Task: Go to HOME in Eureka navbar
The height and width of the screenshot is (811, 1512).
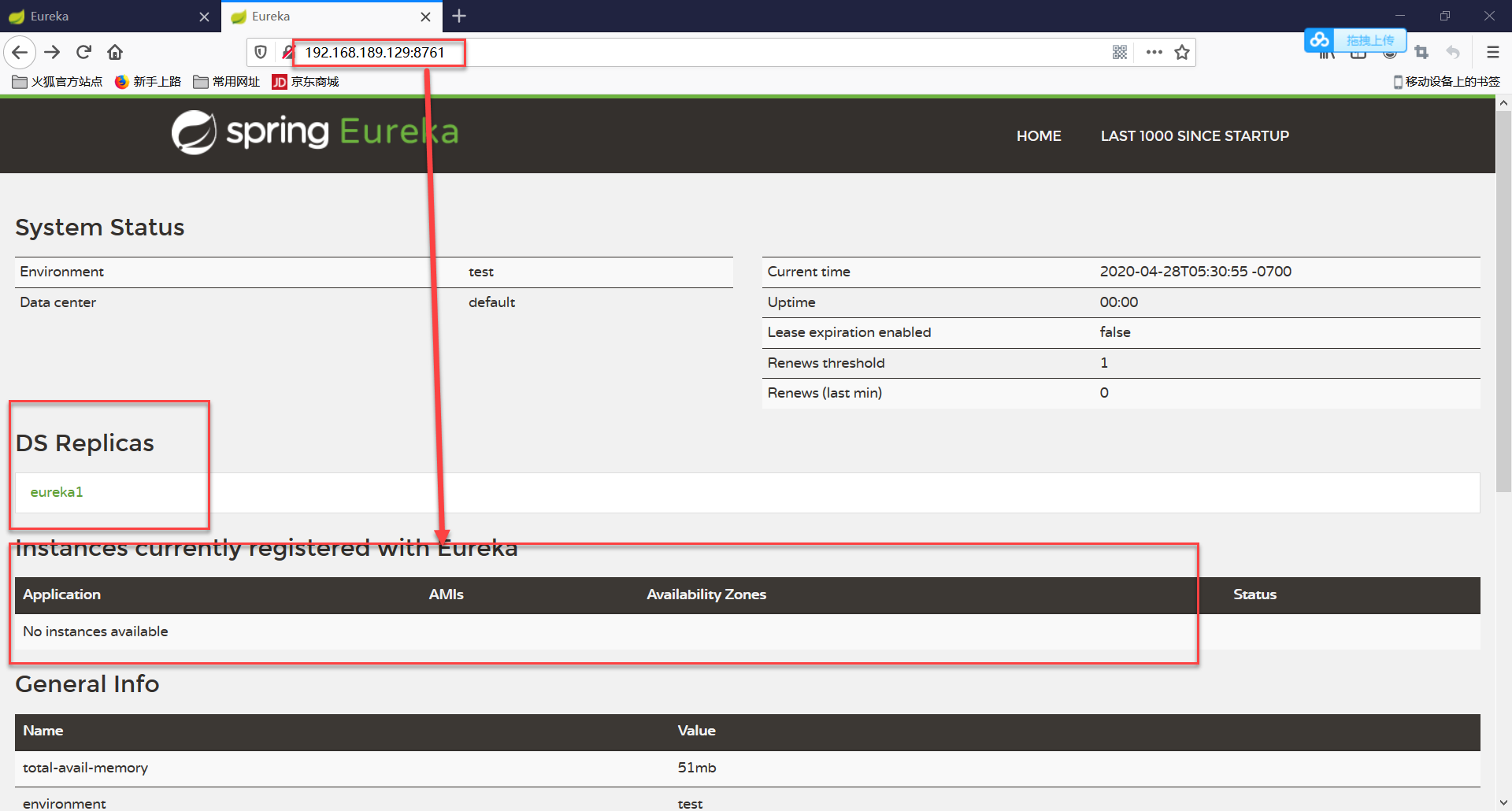Action: (1039, 136)
